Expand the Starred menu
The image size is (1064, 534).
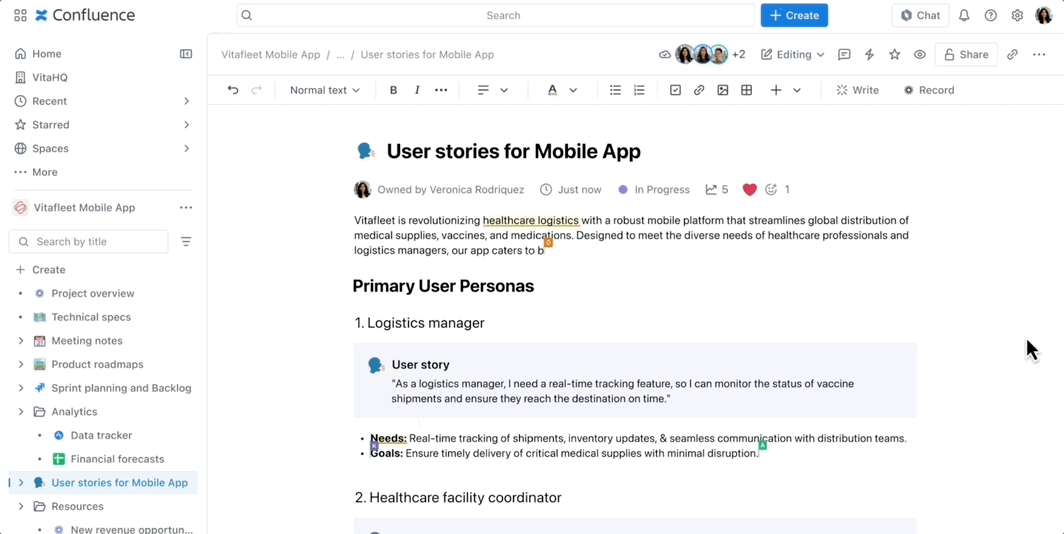(x=187, y=125)
